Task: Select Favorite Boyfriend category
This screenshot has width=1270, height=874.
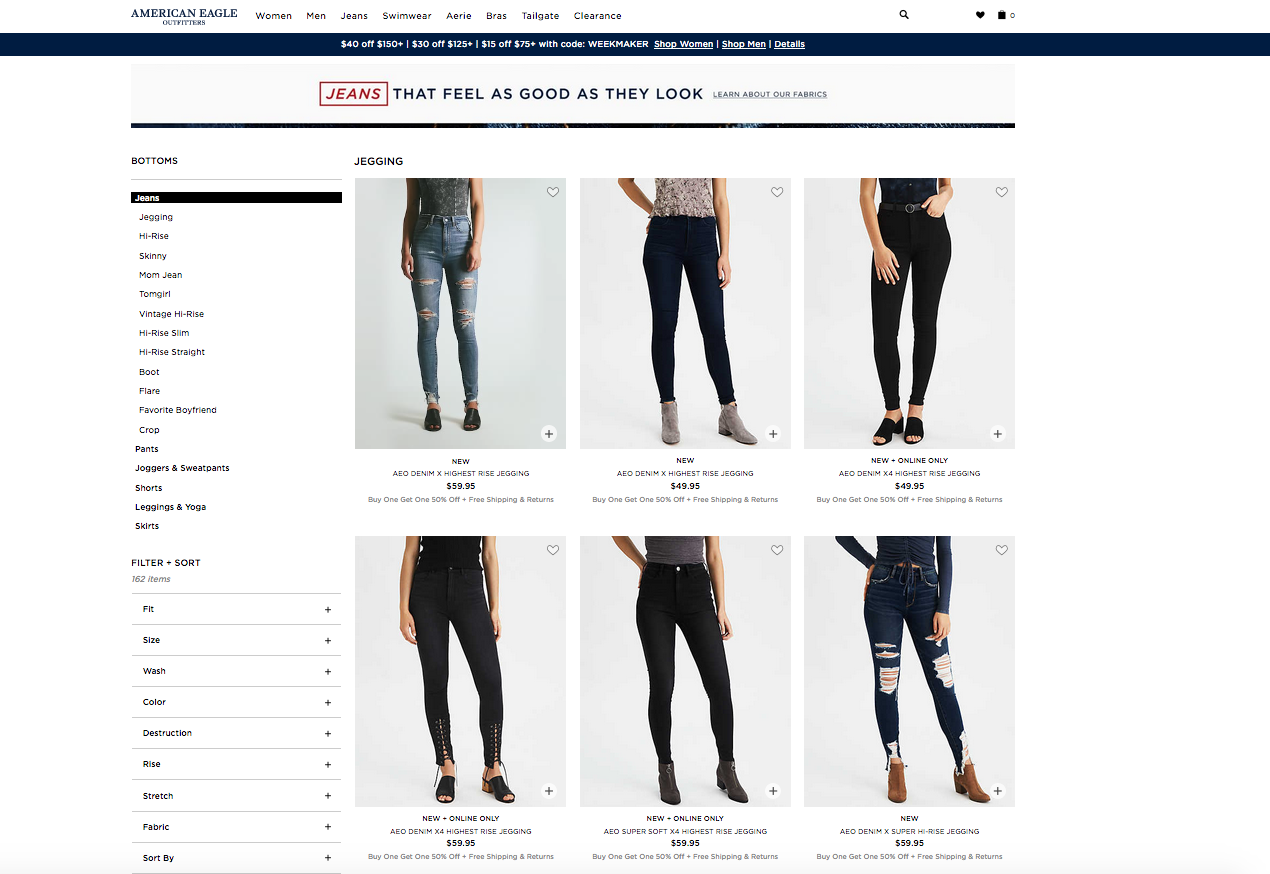Action: (178, 410)
